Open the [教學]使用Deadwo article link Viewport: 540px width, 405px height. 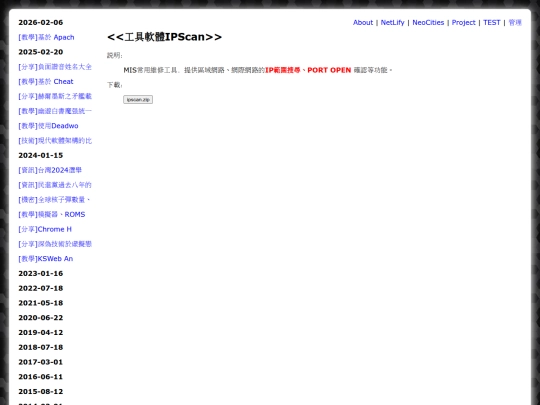[x=48, y=126]
